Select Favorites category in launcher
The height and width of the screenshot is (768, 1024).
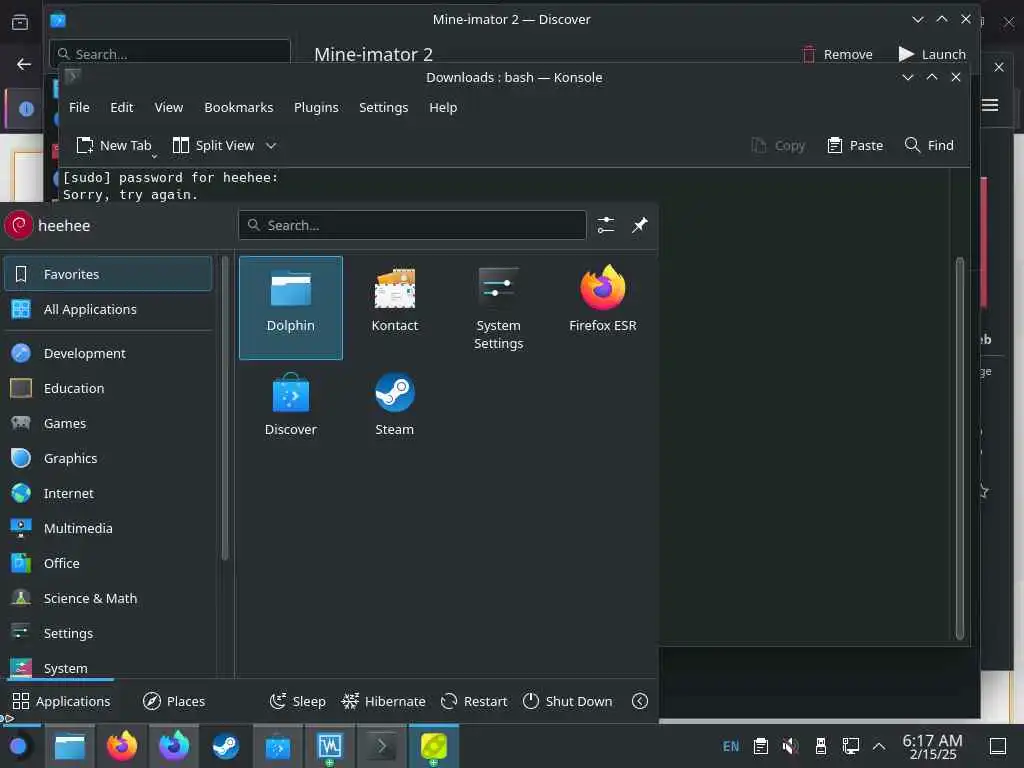pyautogui.click(x=108, y=274)
